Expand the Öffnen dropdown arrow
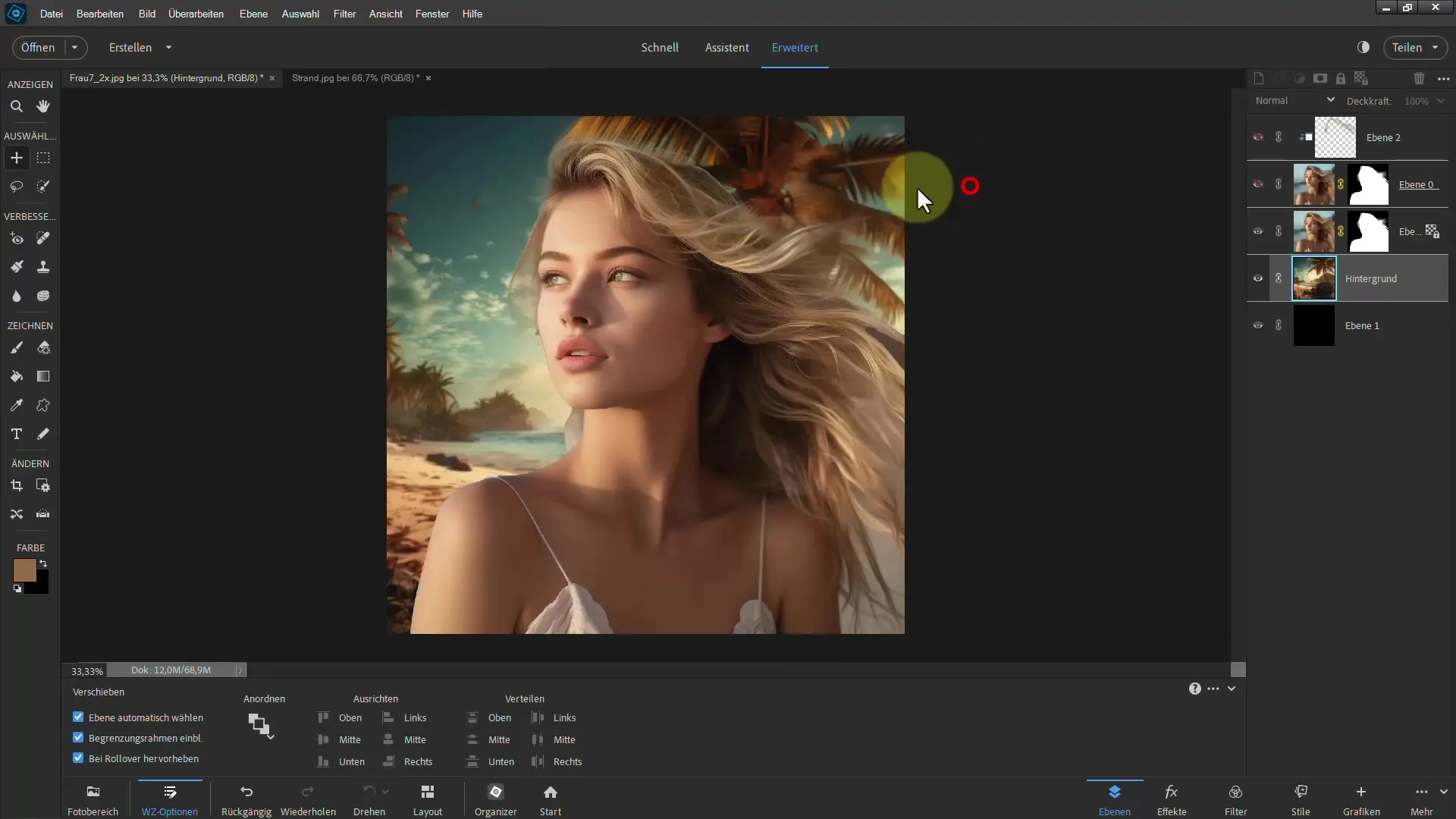The height and width of the screenshot is (819, 1456). click(x=75, y=47)
